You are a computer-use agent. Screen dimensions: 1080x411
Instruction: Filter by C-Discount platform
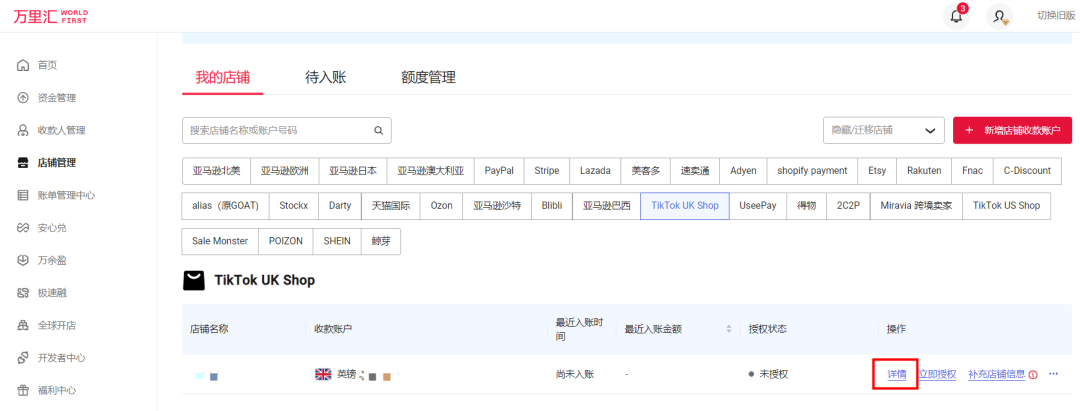click(x=1027, y=171)
